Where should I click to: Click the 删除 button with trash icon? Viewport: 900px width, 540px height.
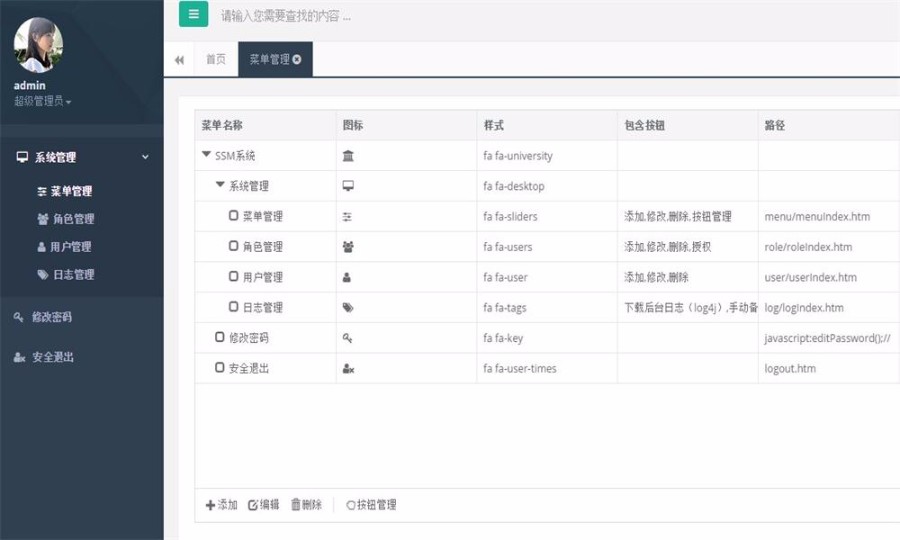coord(307,505)
